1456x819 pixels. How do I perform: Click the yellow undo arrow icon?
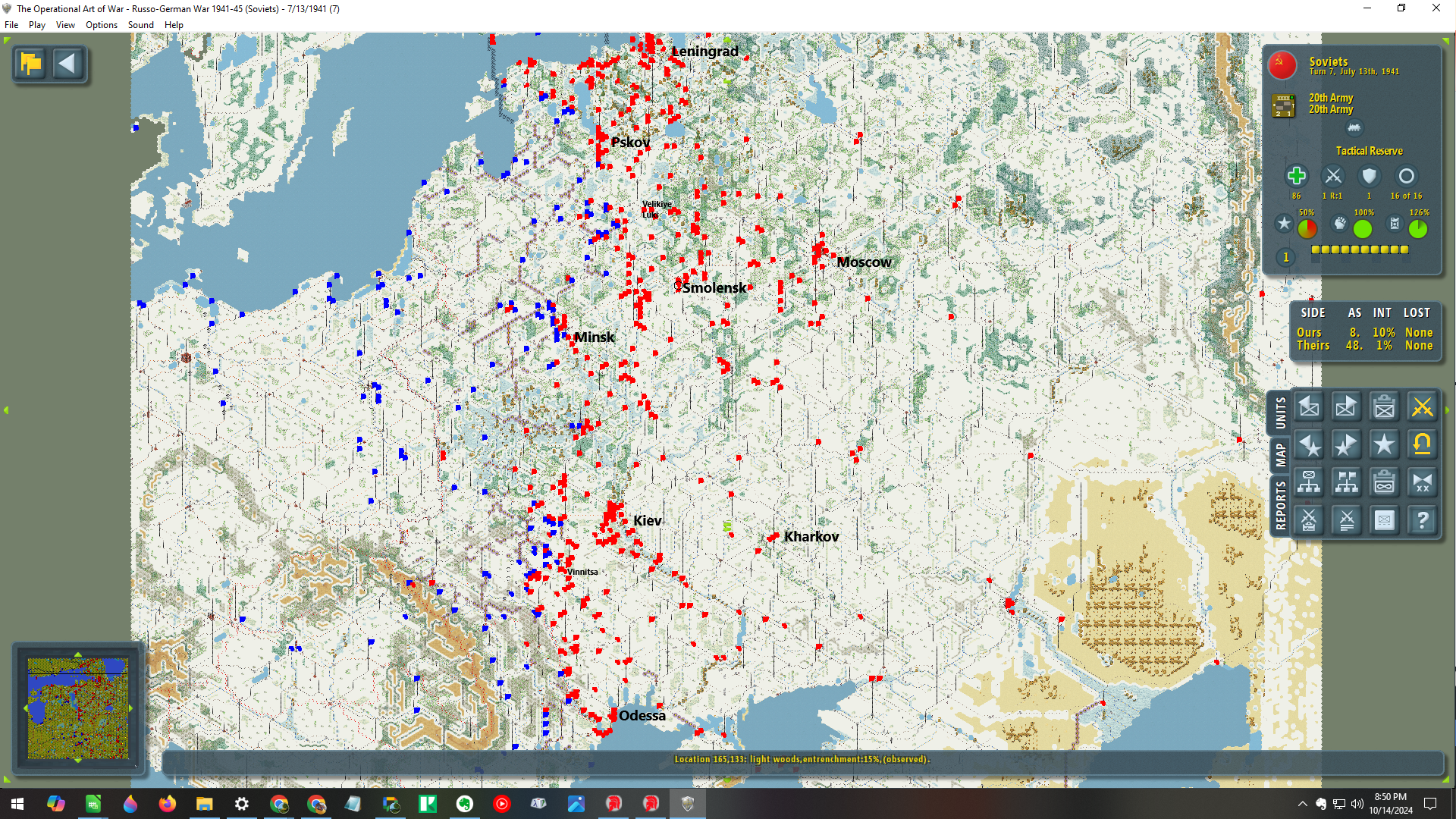pyautogui.click(x=1422, y=444)
